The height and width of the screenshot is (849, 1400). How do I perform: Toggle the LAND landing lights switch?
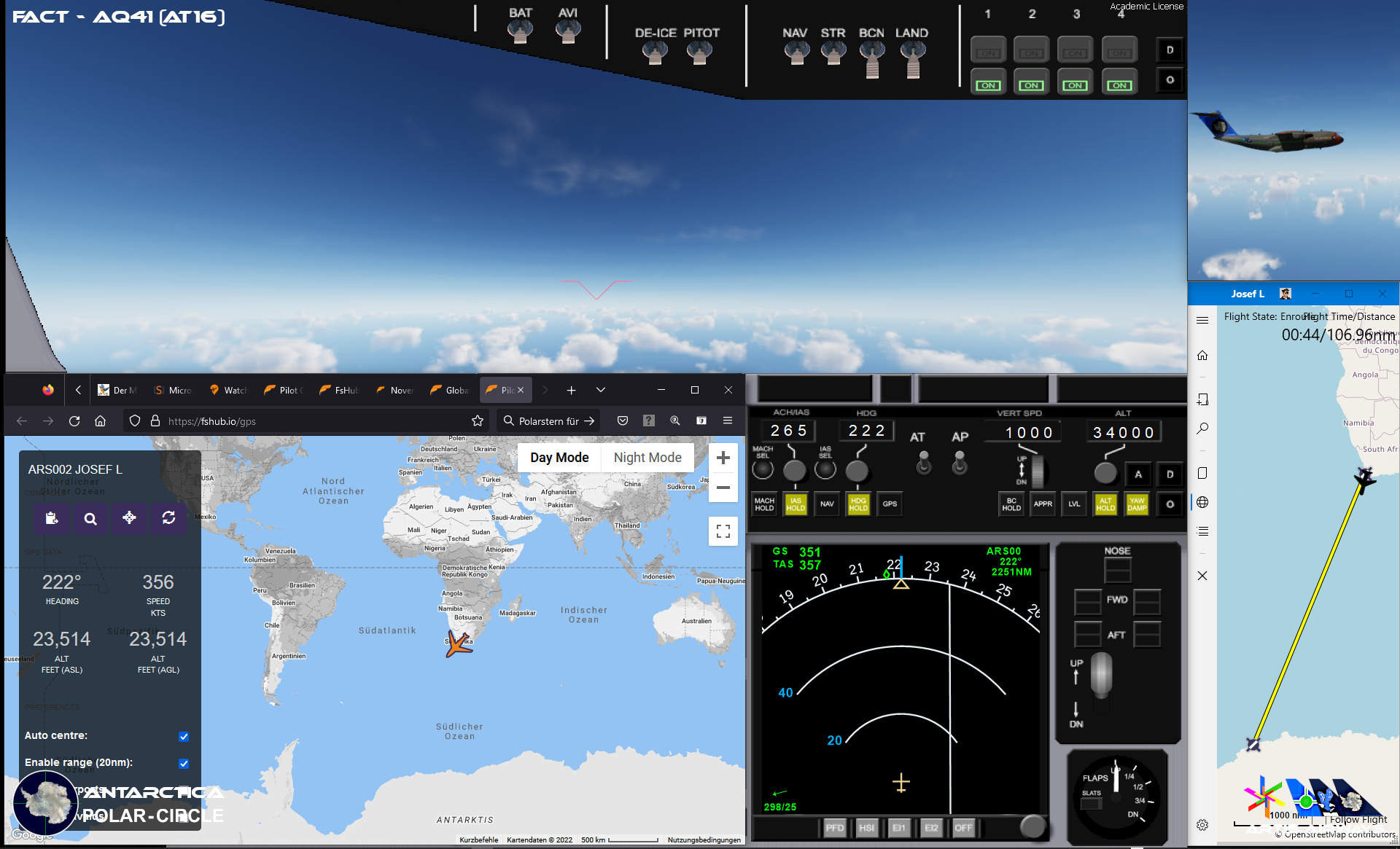coord(912,58)
